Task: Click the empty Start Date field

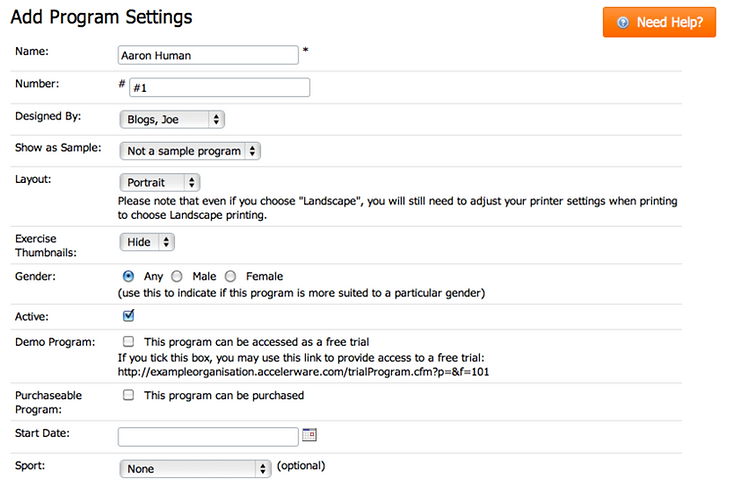Action: [x=208, y=436]
